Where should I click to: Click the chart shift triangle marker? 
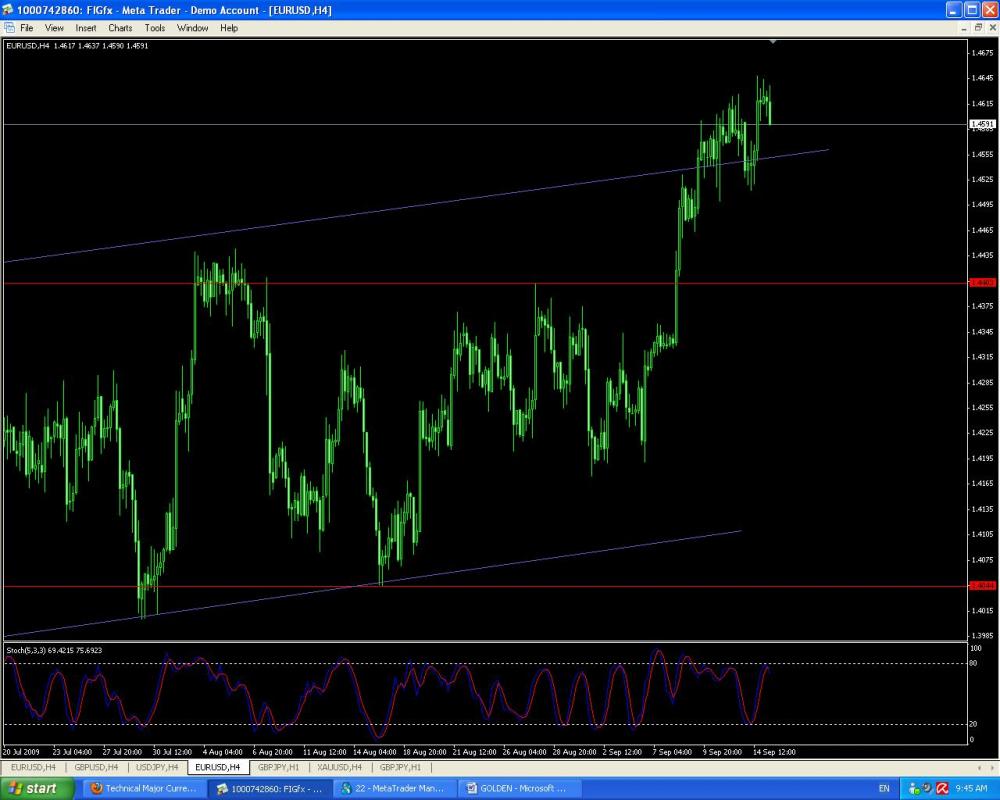pos(773,41)
